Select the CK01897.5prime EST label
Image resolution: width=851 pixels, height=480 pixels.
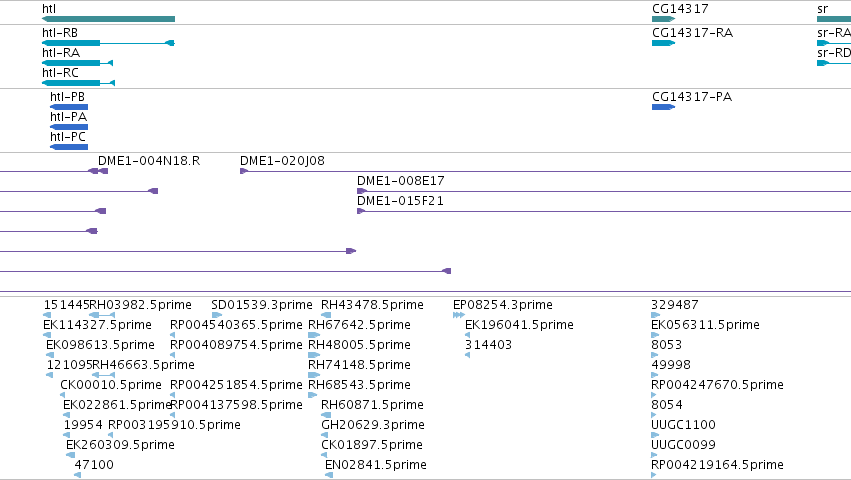[372, 445]
